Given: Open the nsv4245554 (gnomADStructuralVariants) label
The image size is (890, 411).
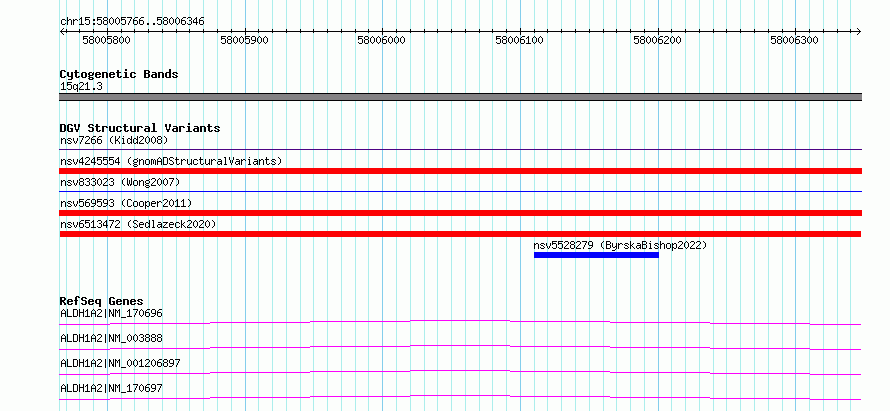Looking at the screenshot, I should 171,161.
